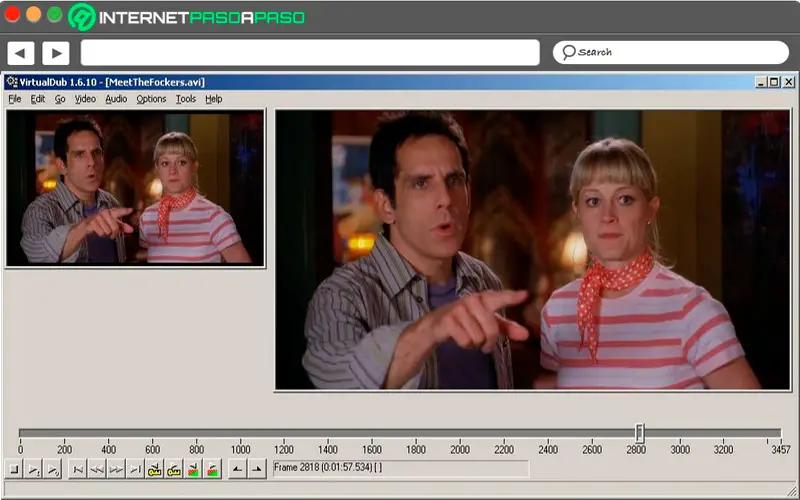This screenshot has width=800, height=500.
Task: Stop playback with the stop button
Action: (x=14, y=469)
